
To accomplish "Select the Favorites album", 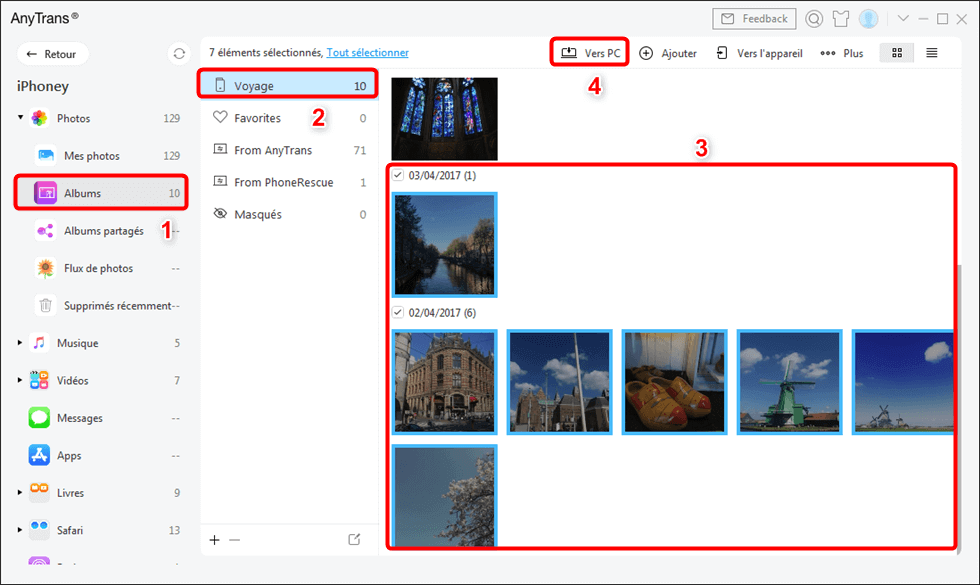I will (288, 118).
